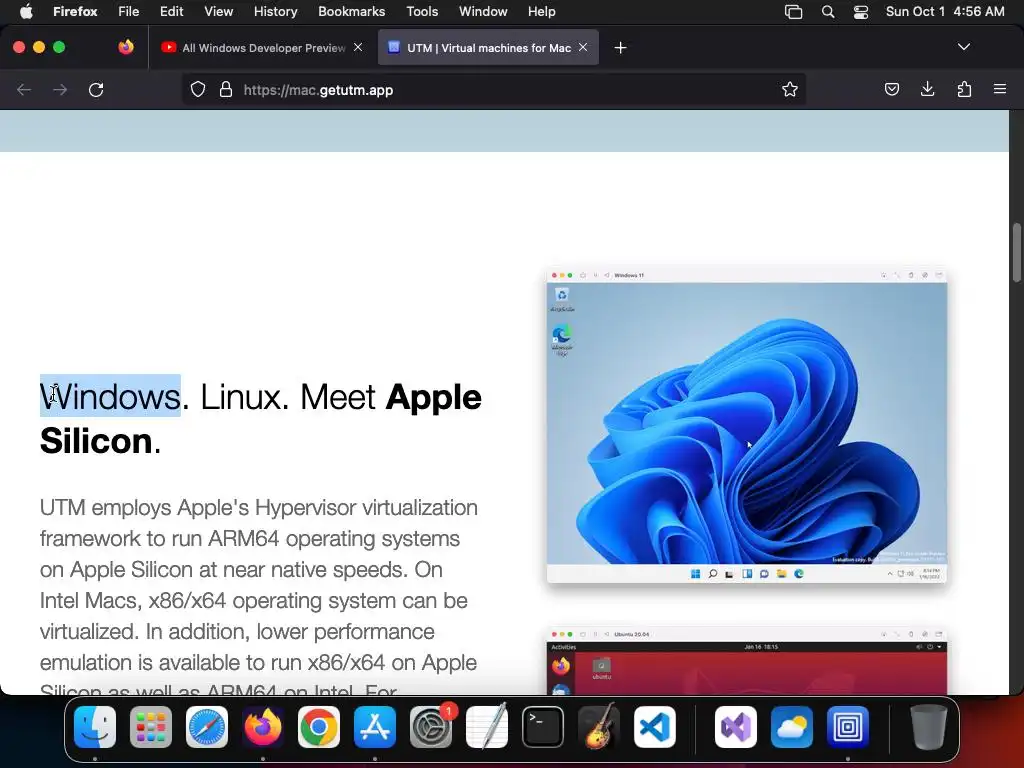Click the Ubuntu VM screenshot
This screenshot has height=768, width=1024.
click(746, 662)
